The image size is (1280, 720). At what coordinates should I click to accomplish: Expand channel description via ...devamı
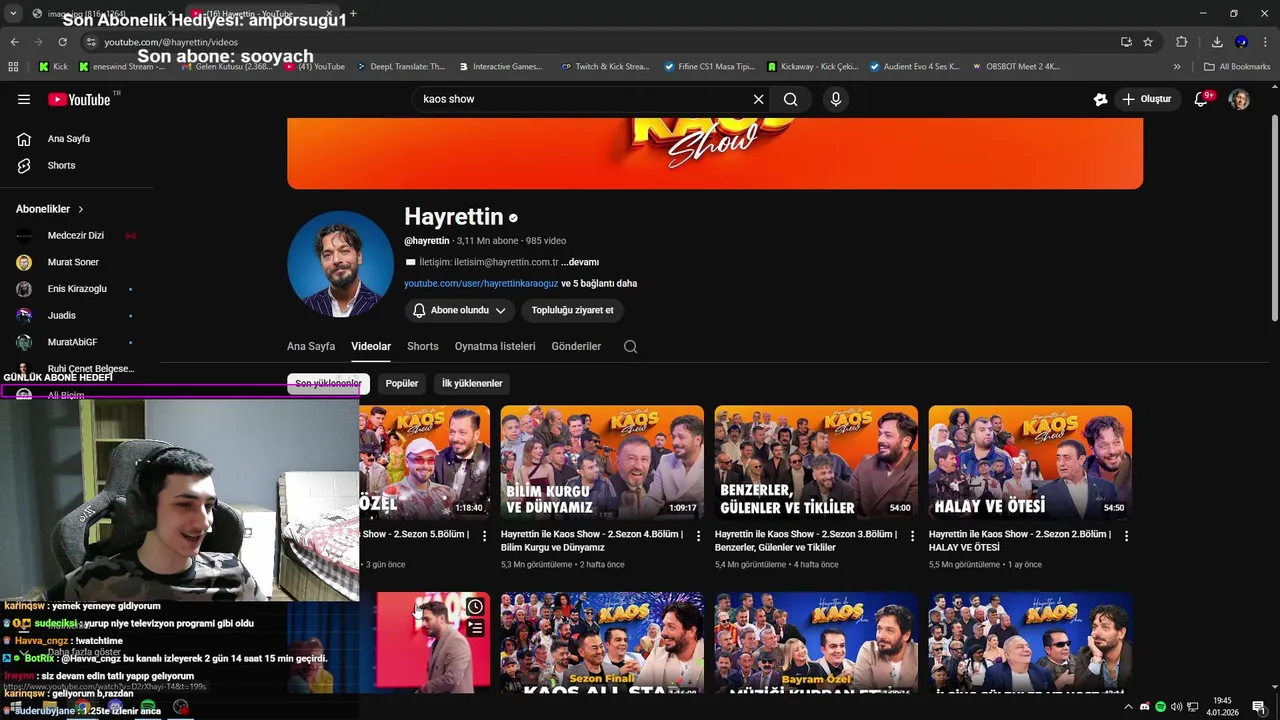(580, 262)
